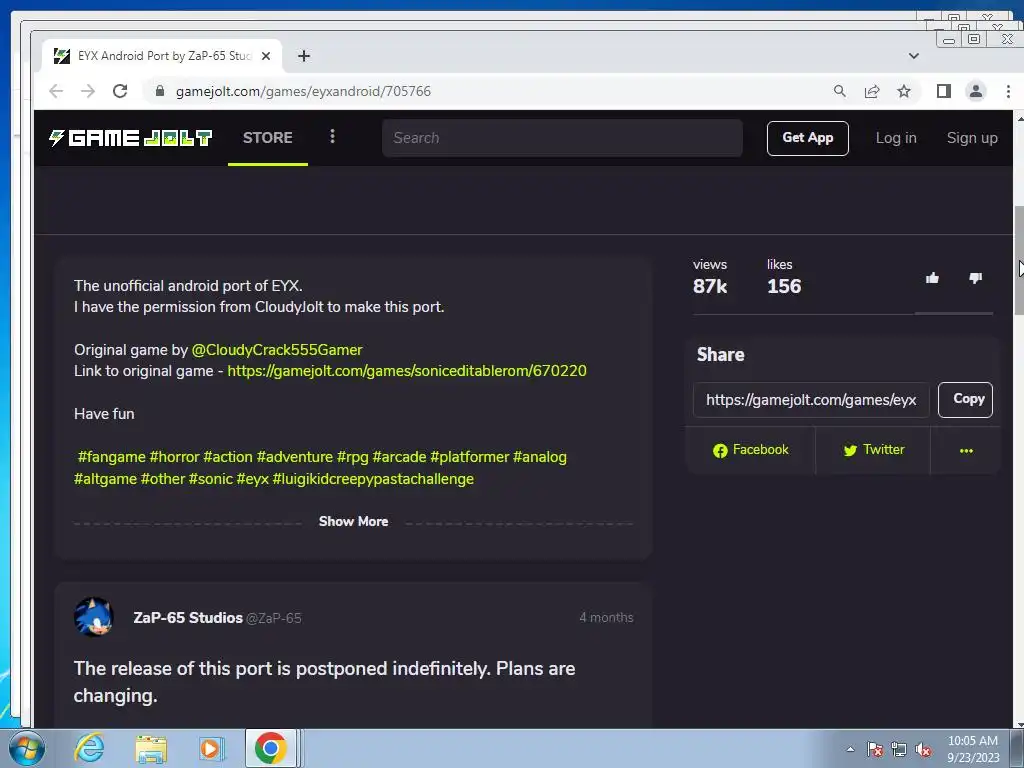Open @CloudyCrack555Gamer profile link
The width and height of the screenshot is (1024, 768).
277,349
